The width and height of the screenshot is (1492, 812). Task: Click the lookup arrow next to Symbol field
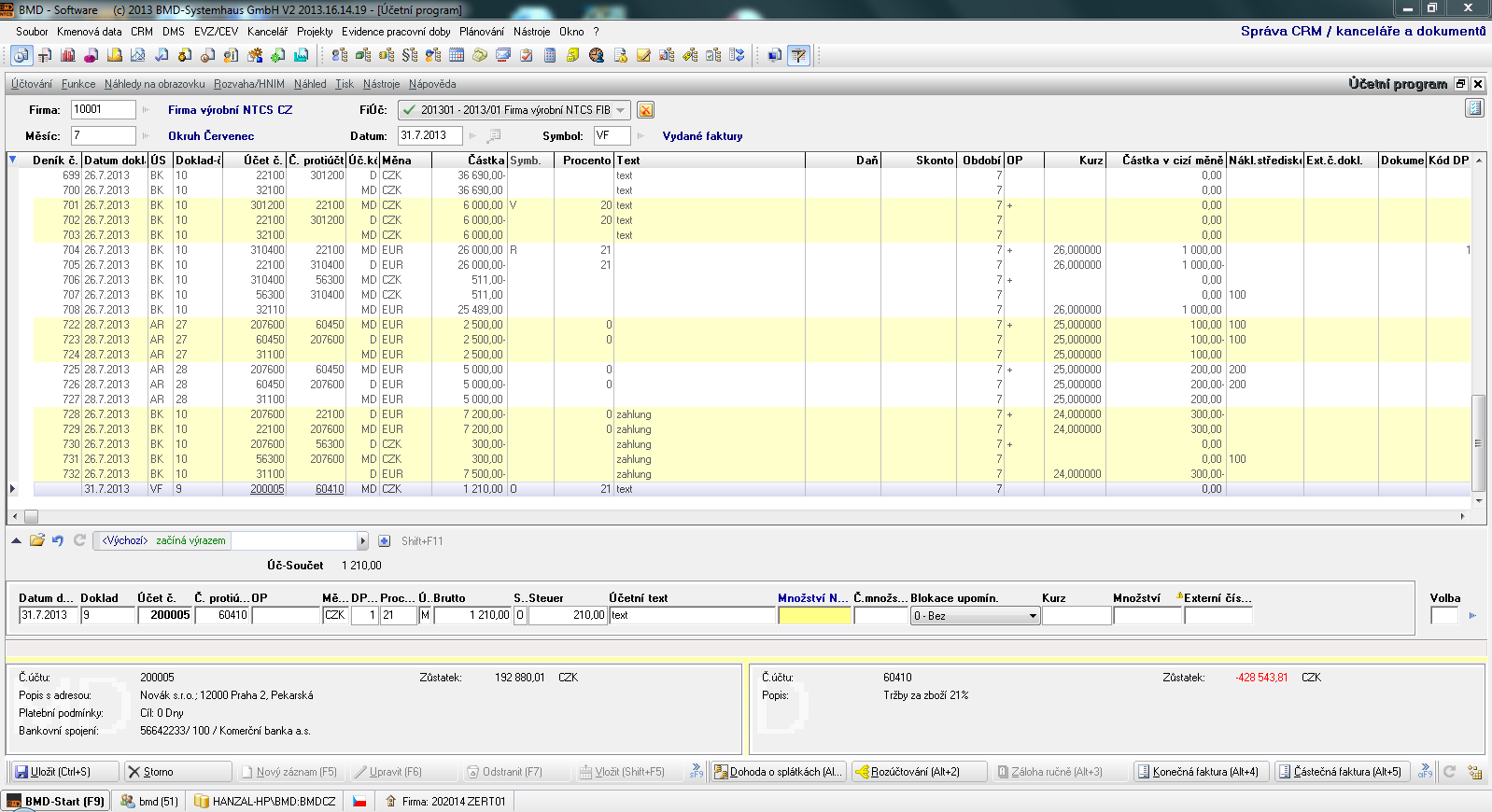click(x=640, y=136)
